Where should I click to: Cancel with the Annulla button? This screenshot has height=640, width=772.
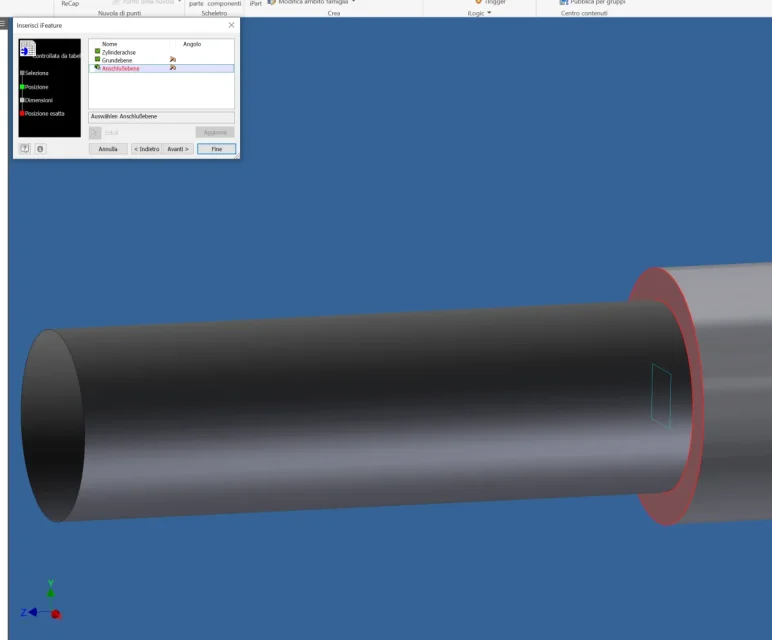(108, 149)
